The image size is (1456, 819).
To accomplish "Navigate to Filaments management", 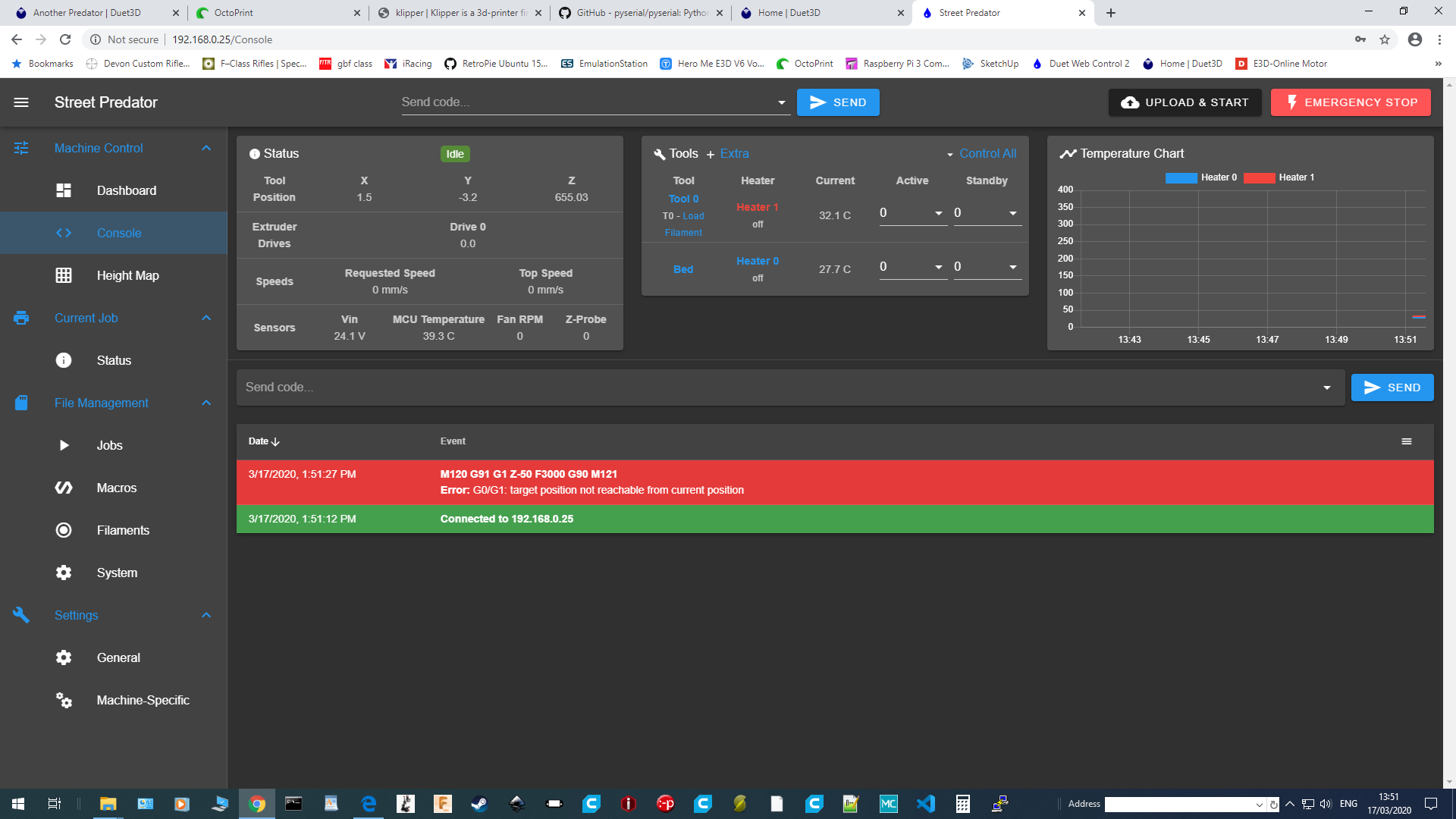I will 122,530.
